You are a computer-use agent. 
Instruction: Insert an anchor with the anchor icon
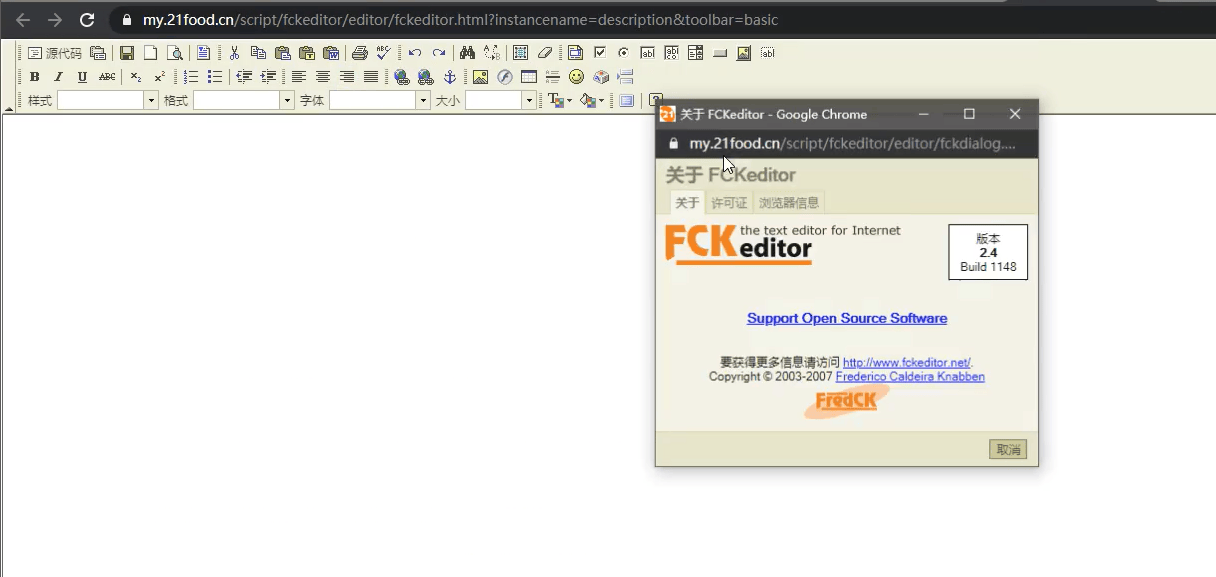pos(450,77)
